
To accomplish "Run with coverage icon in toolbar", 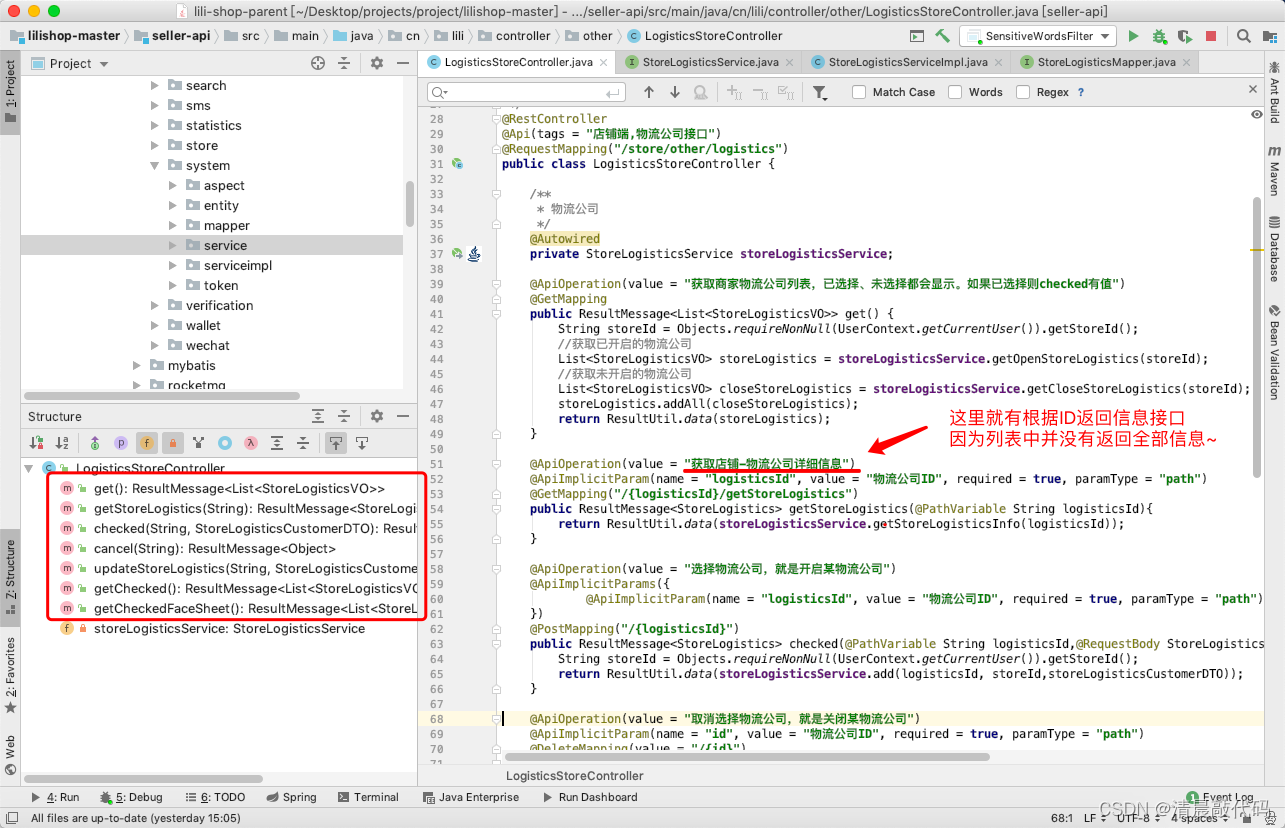I will [1185, 36].
